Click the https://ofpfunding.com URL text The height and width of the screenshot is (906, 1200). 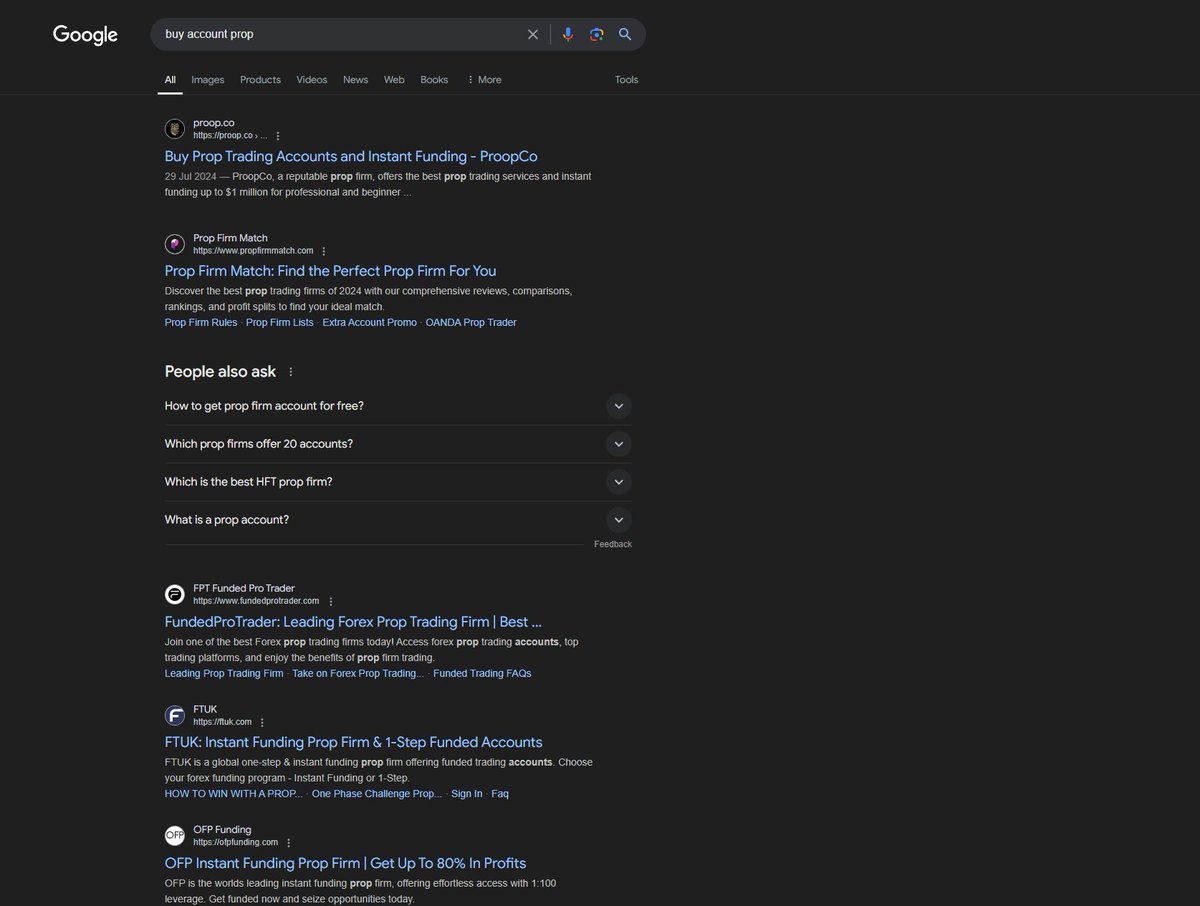[x=235, y=842]
